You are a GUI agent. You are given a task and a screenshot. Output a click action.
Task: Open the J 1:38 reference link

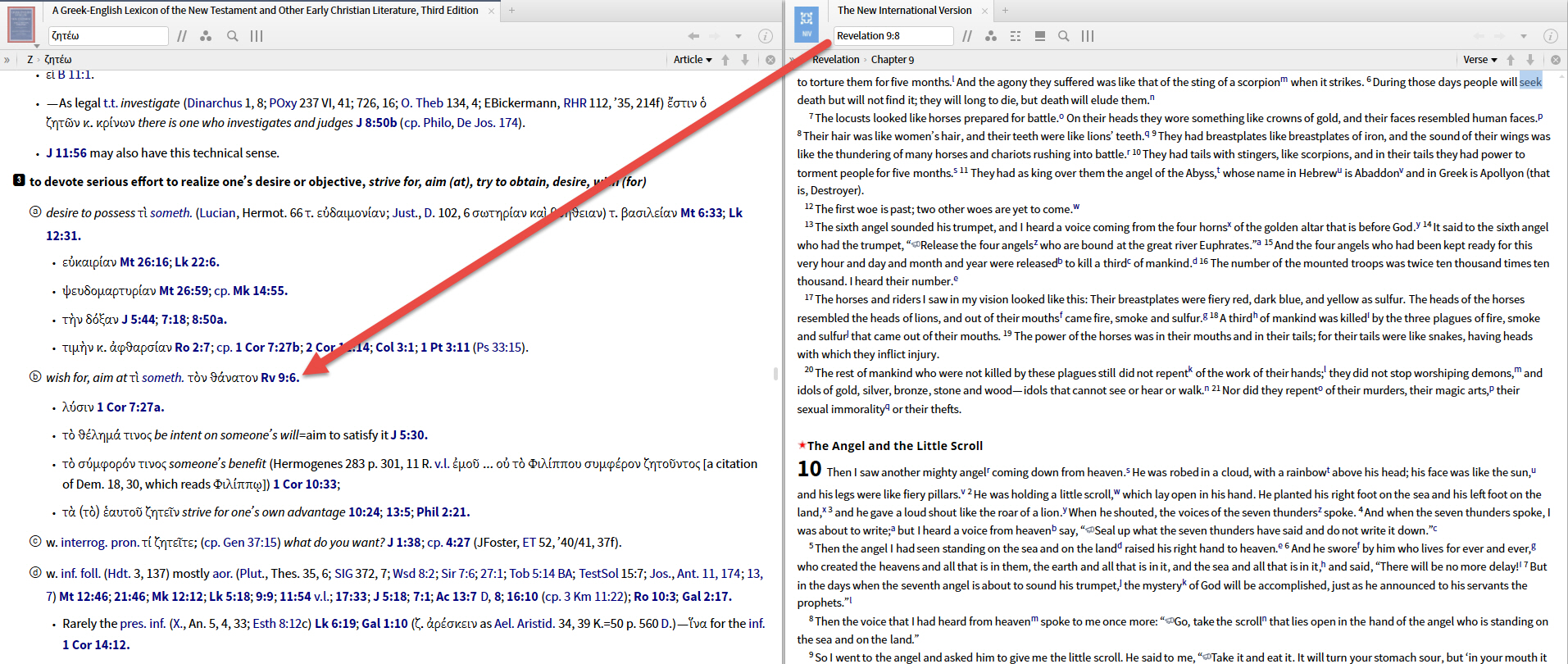(405, 543)
